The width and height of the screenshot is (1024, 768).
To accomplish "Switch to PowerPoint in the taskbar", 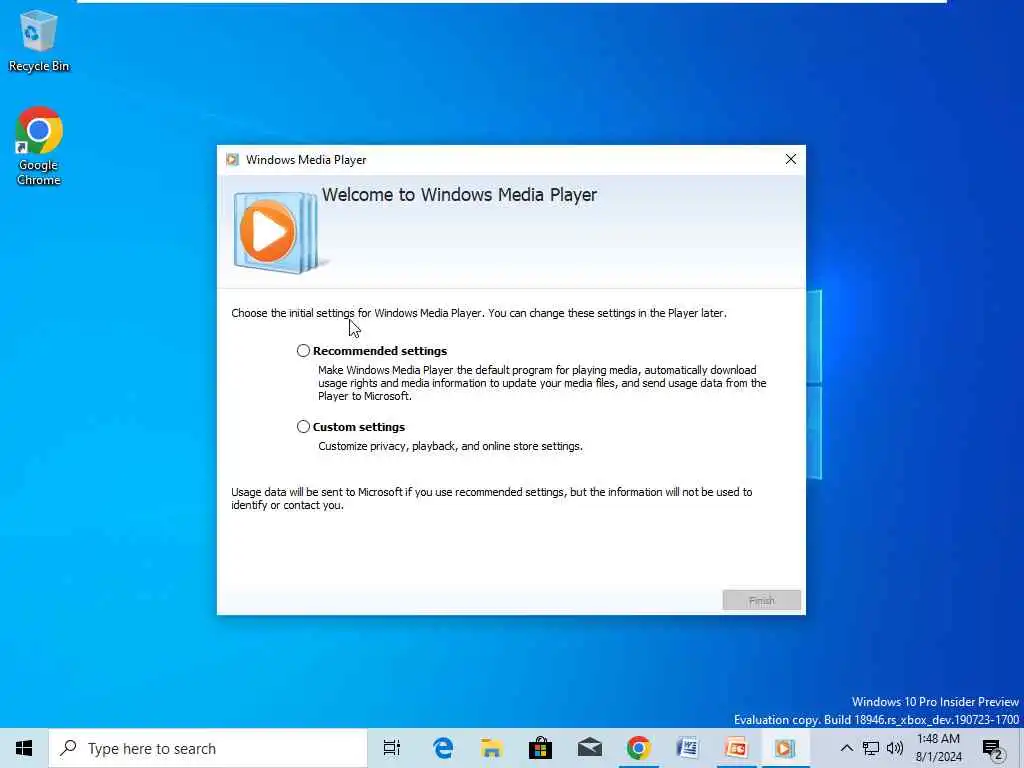I will point(736,748).
